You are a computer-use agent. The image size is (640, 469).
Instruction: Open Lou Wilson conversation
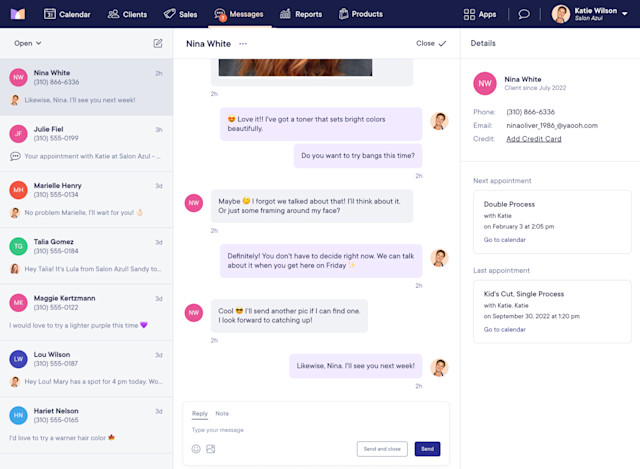click(x=87, y=369)
